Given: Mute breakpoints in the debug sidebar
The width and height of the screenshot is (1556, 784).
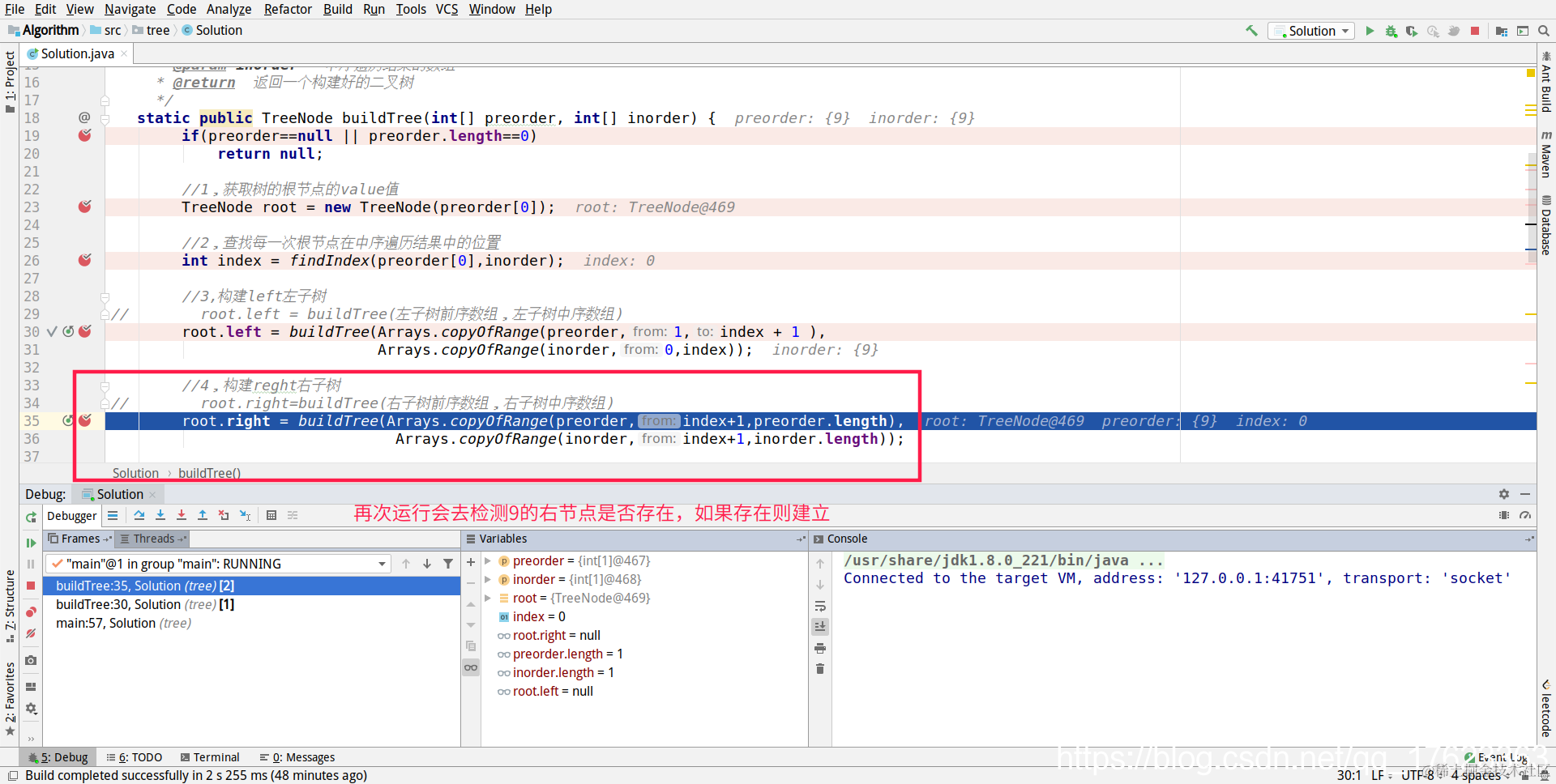Looking at the screenshot, I should pos(31,633).
